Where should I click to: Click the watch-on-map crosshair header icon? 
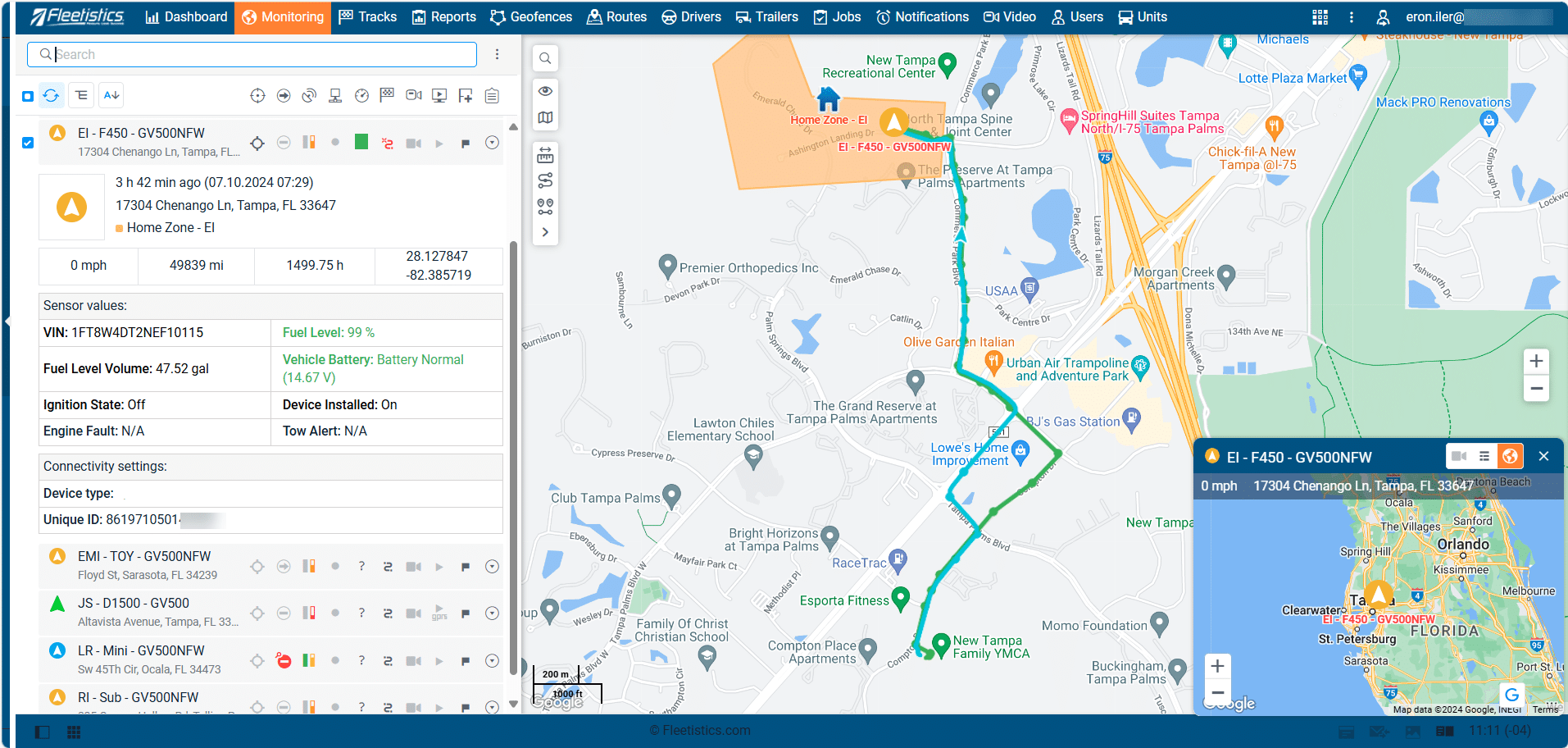[257, 96]
